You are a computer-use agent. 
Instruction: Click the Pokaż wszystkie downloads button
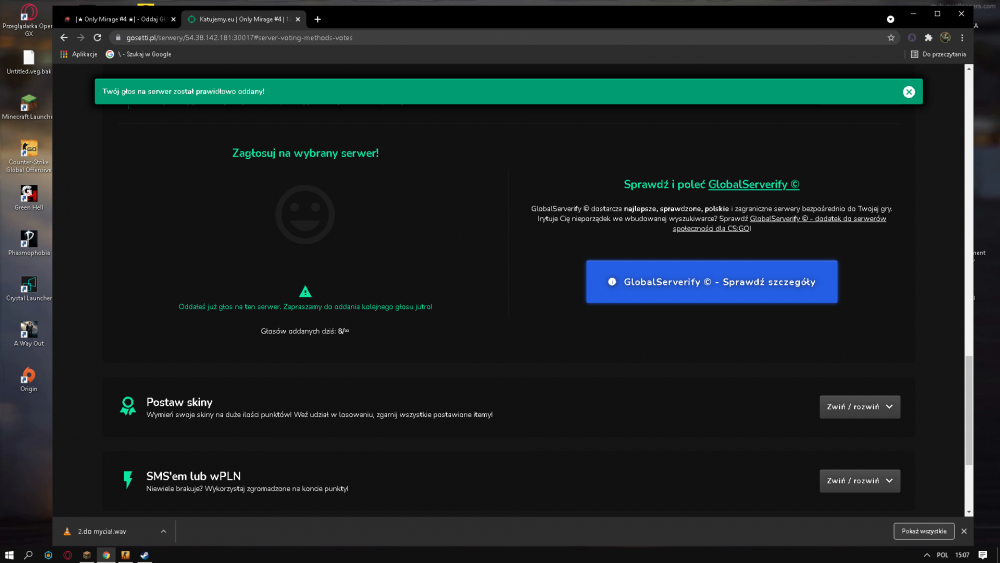(x=923, y=531)
